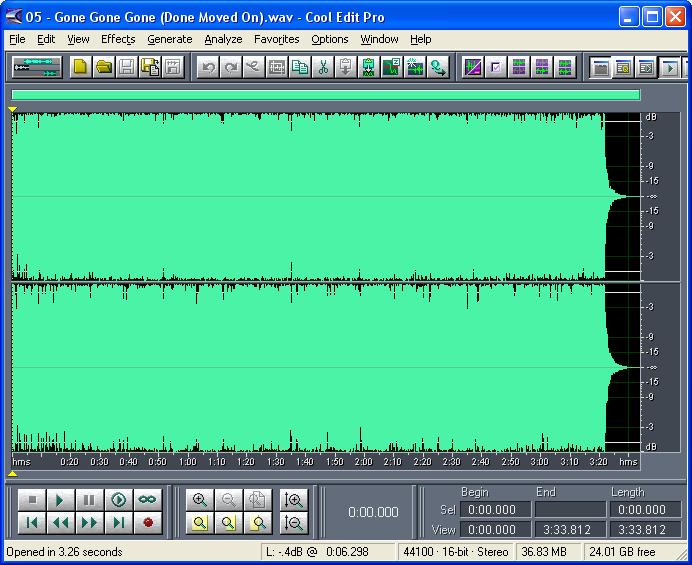Click the Zoom In vertically icon

pos(293,500)
